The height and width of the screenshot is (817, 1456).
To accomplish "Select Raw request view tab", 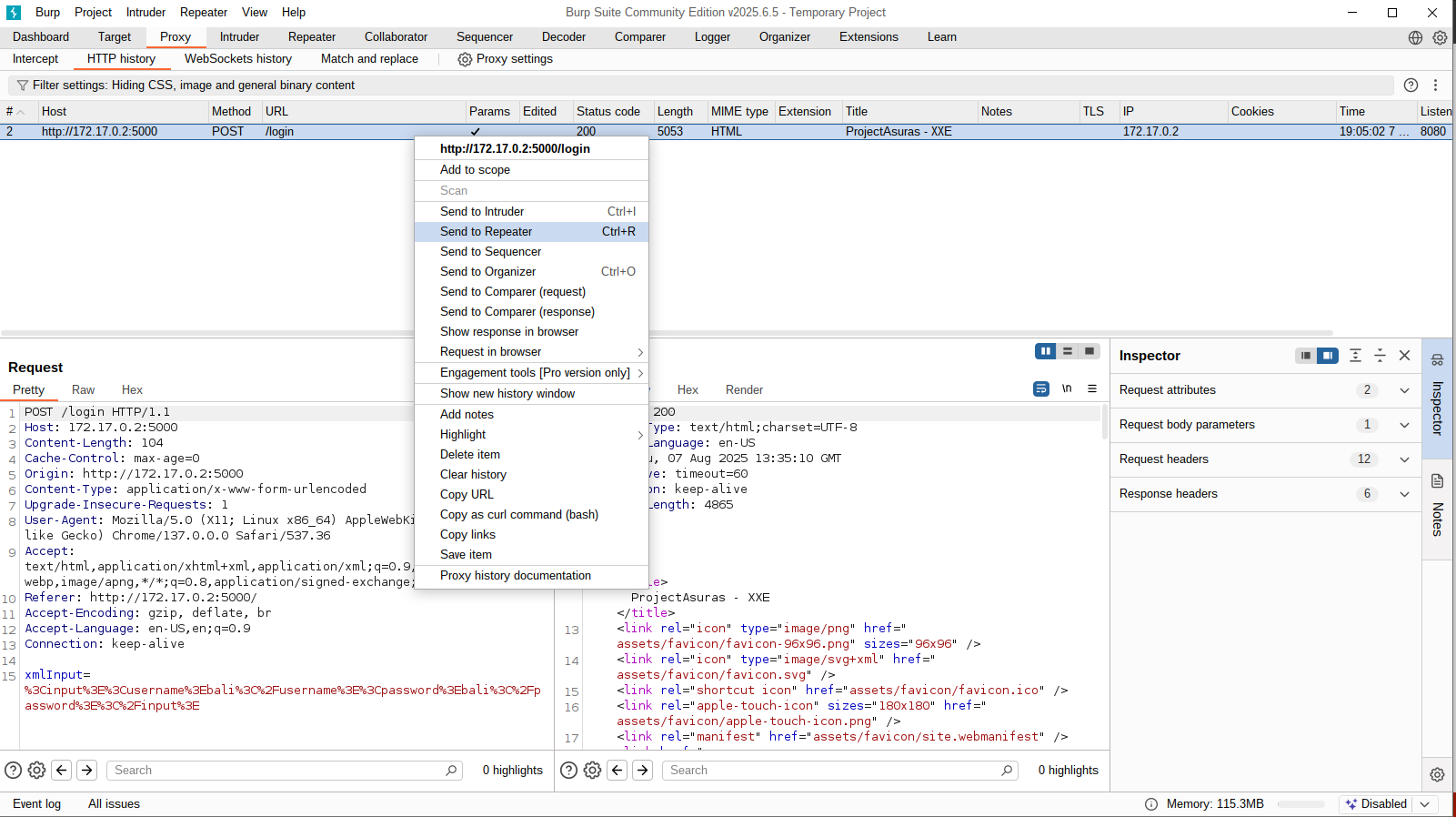I will pos(83,390).
